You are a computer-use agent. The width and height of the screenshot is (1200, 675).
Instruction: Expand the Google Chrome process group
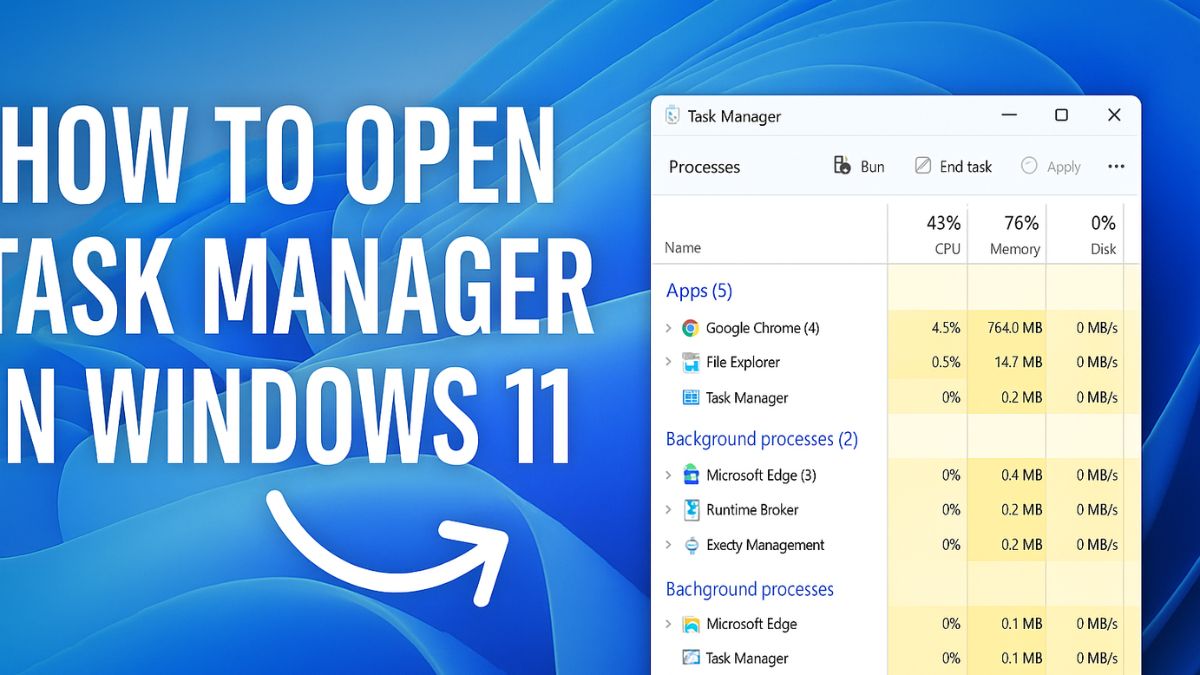coord(669,327)
